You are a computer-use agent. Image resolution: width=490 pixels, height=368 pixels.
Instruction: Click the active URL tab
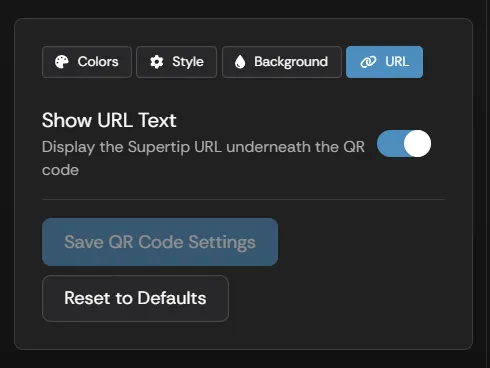tap(384, 62)
